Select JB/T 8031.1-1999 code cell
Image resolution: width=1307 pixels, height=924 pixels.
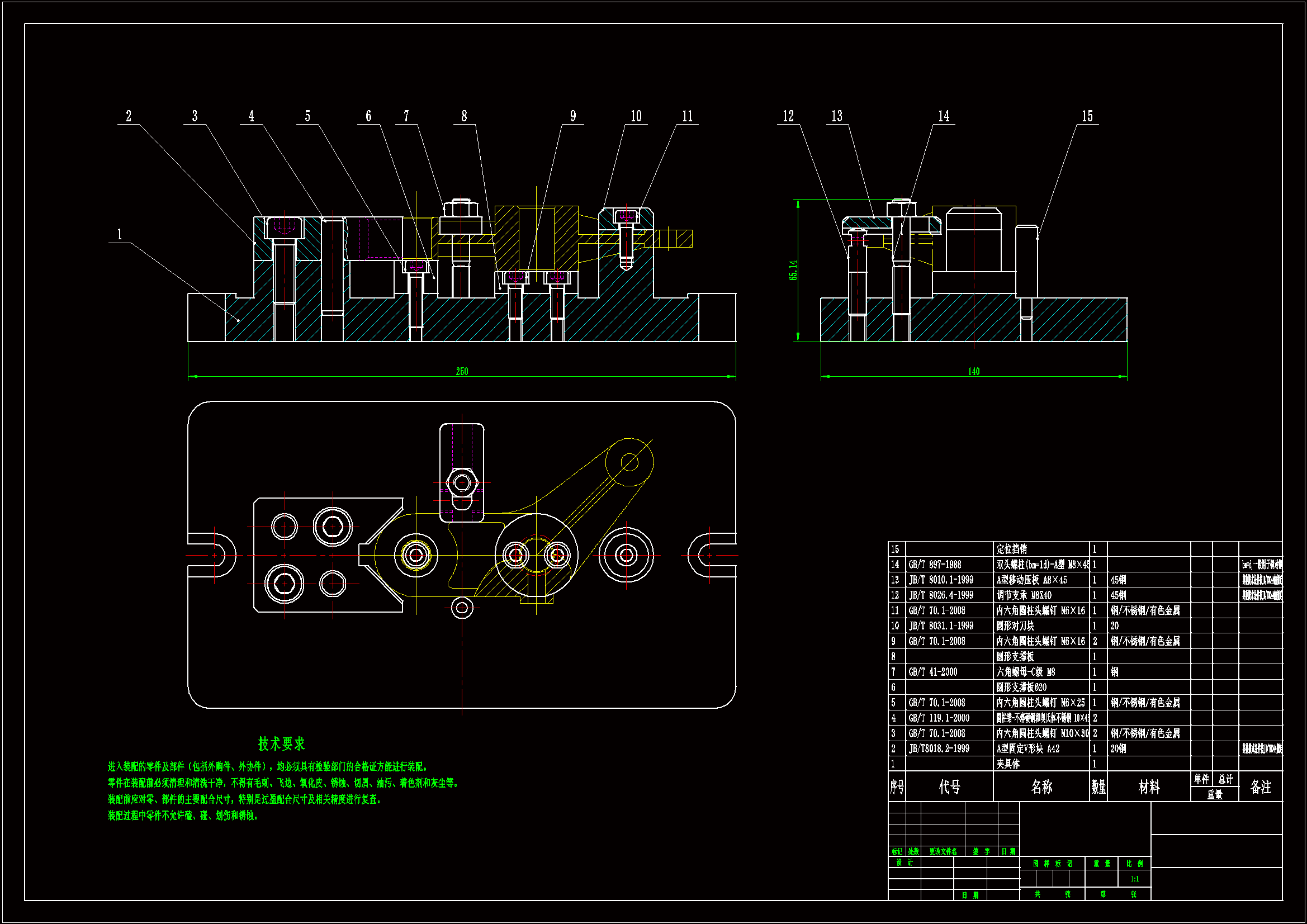click(x=940, y=626)
